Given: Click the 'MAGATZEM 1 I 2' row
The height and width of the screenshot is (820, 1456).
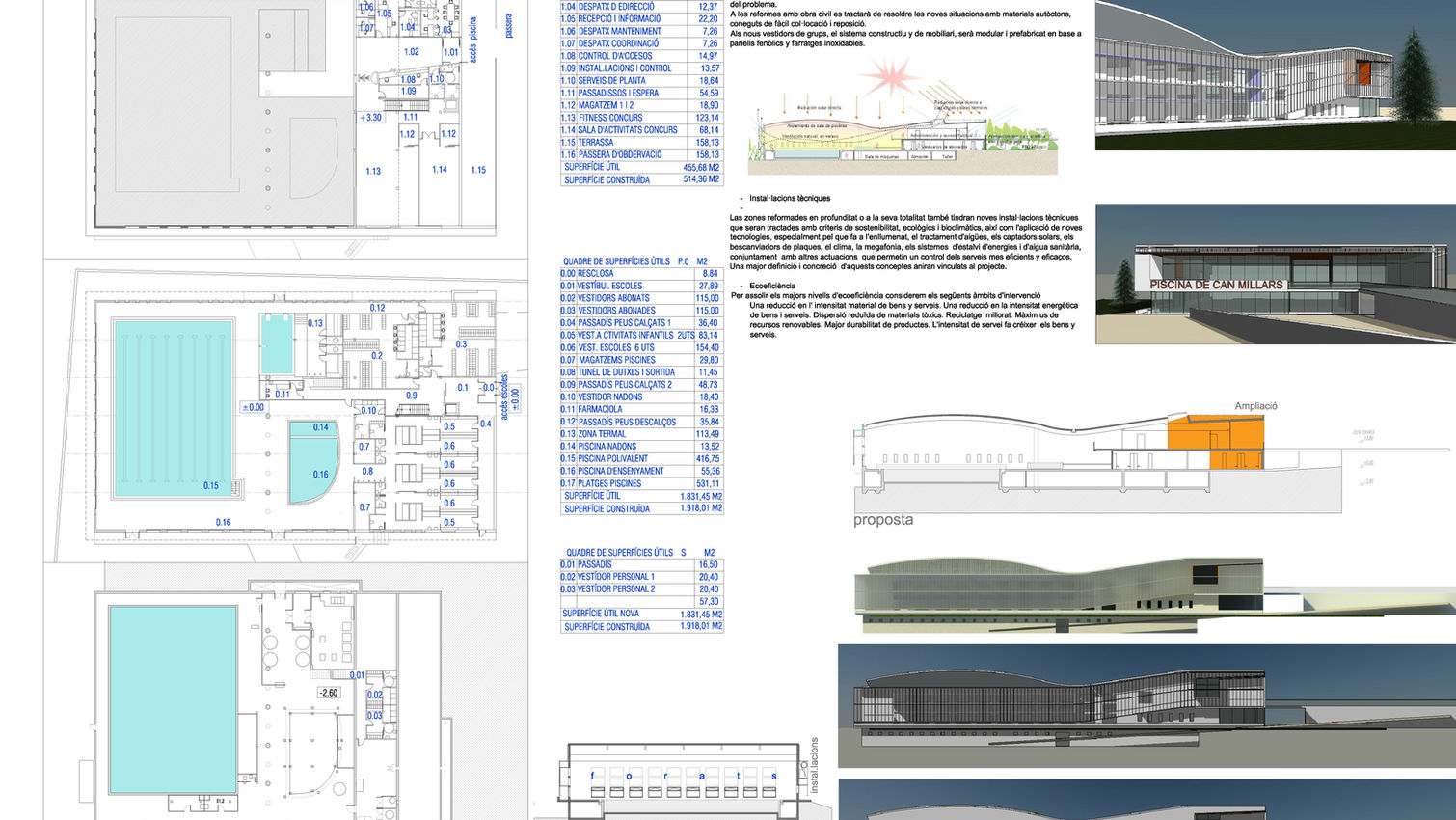Looking at the screenshot, I should click(x=640, y=105).
